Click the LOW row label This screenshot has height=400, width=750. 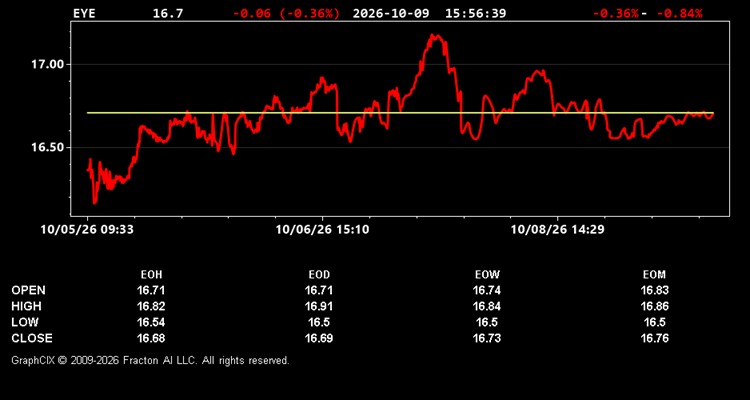(x=25, y=322)
